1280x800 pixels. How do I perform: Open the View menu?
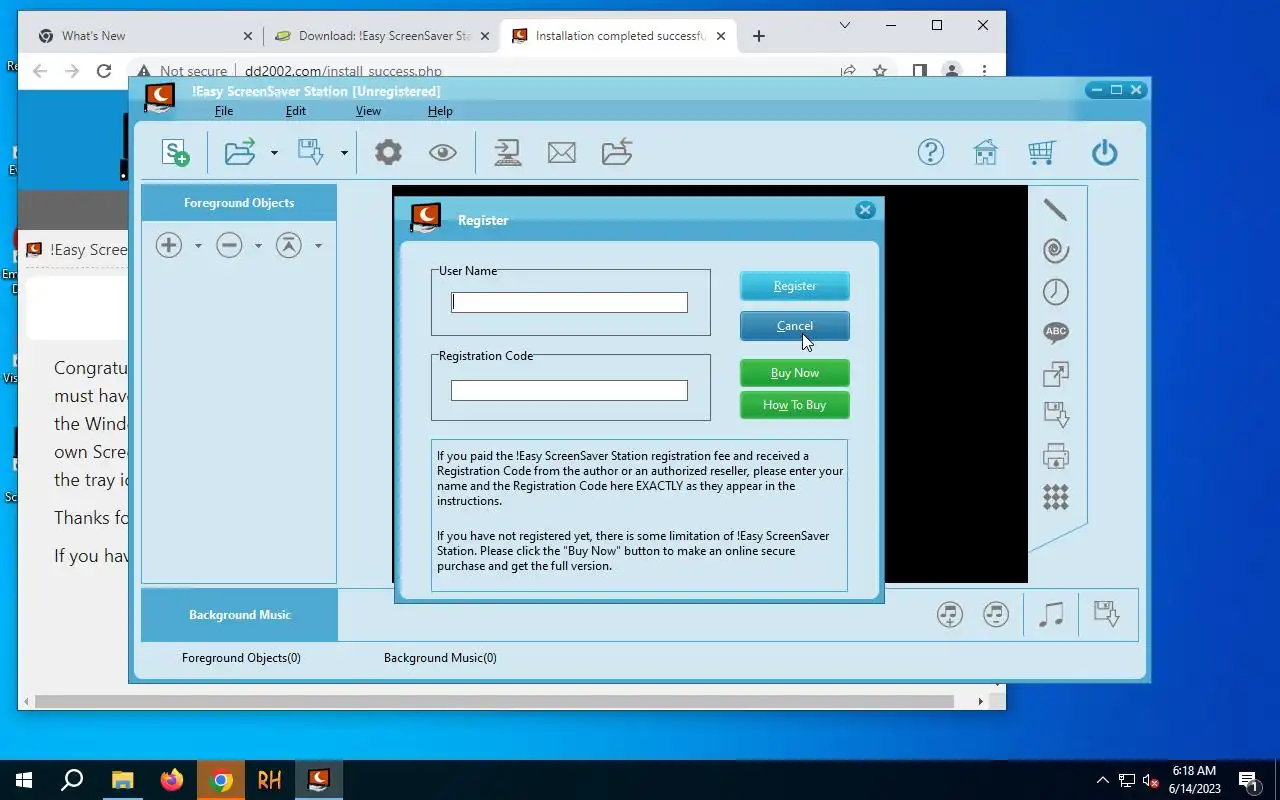point(368,111)
